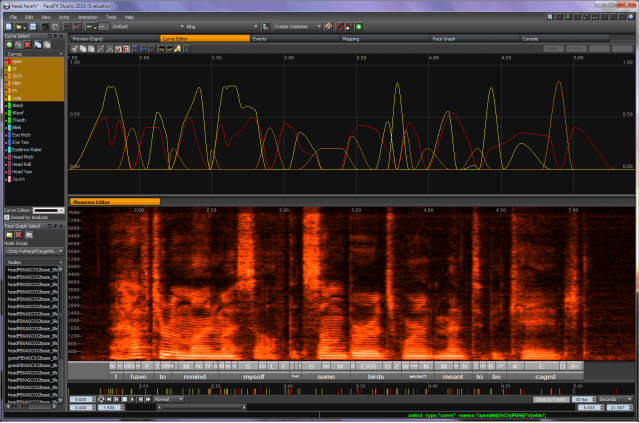
Task: Delete selected curve with red X in Curve Select
Action: click(x=27, y=45)
